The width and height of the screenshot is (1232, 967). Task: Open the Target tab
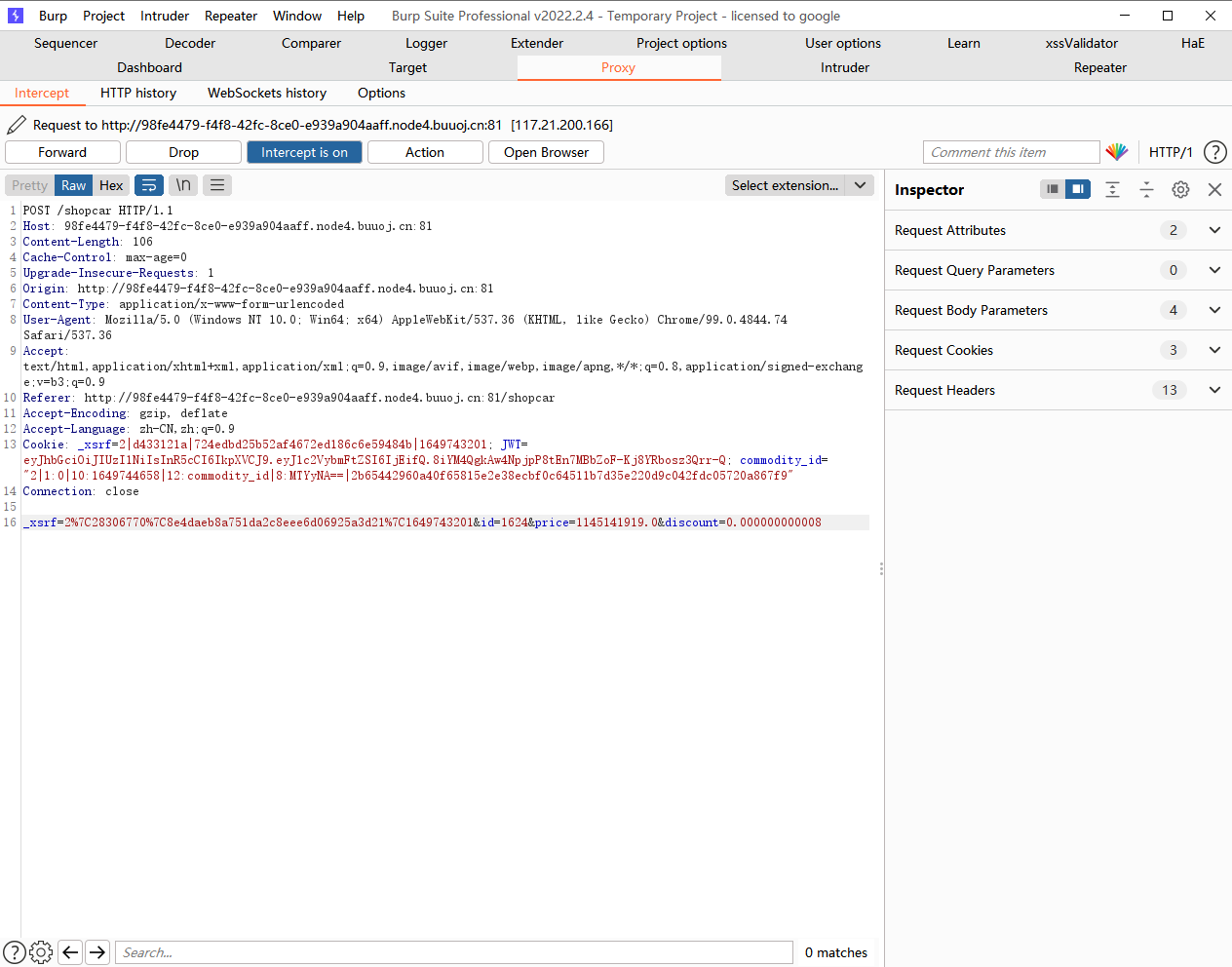(407, 67)
